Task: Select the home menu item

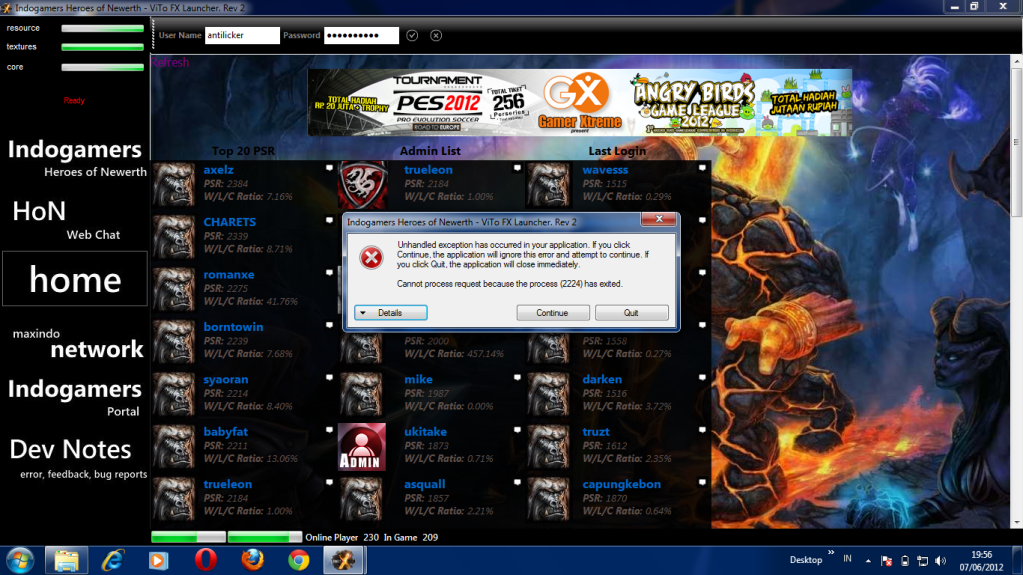Action: [75, 279]
